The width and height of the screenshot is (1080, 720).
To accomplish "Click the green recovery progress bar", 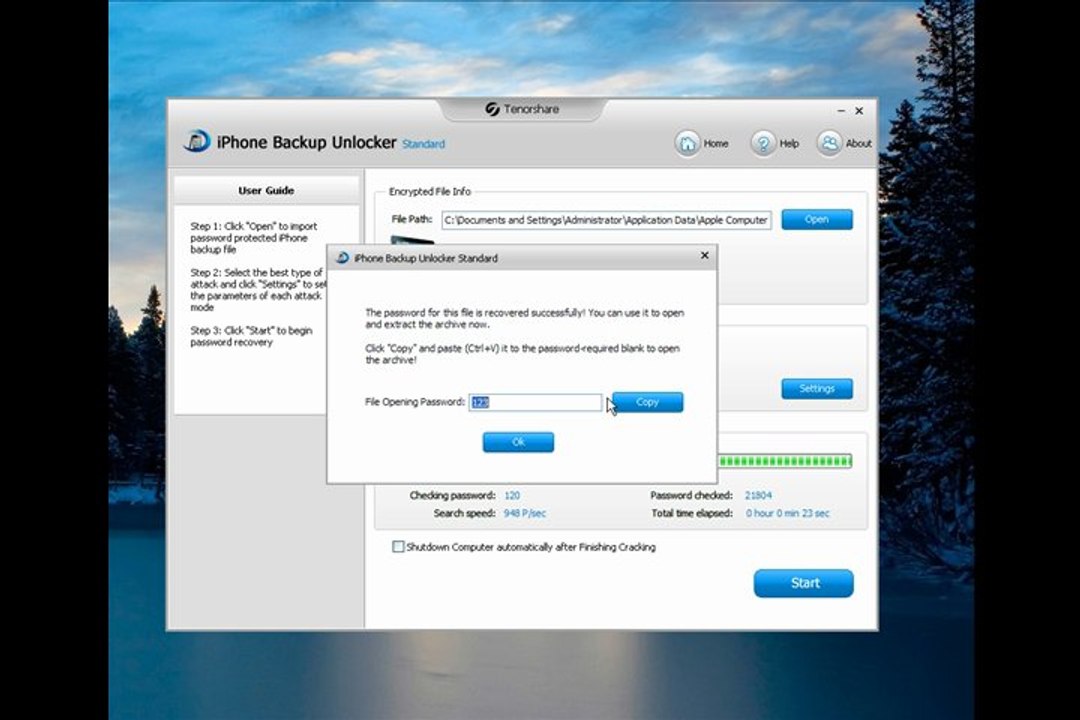I will (x=785, y=461).
